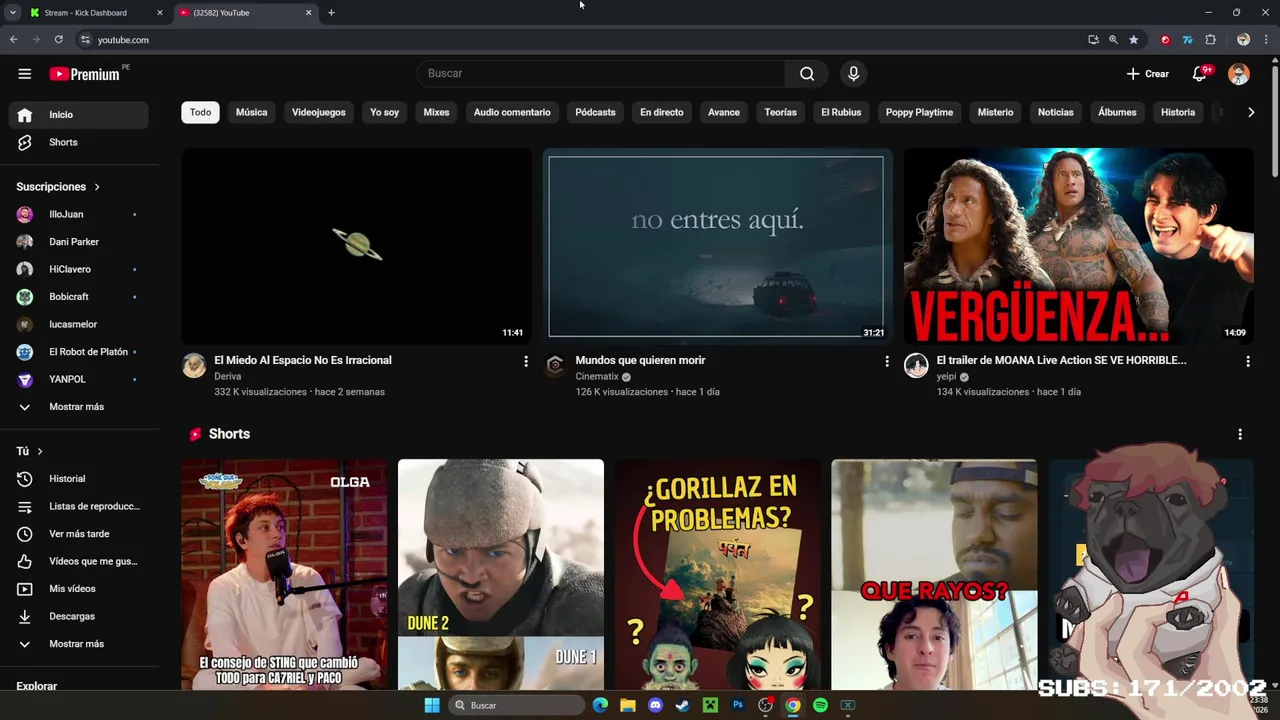1280x720 pixels.
Task: Open the hamburger guide menu
Action: pos(25,74)
